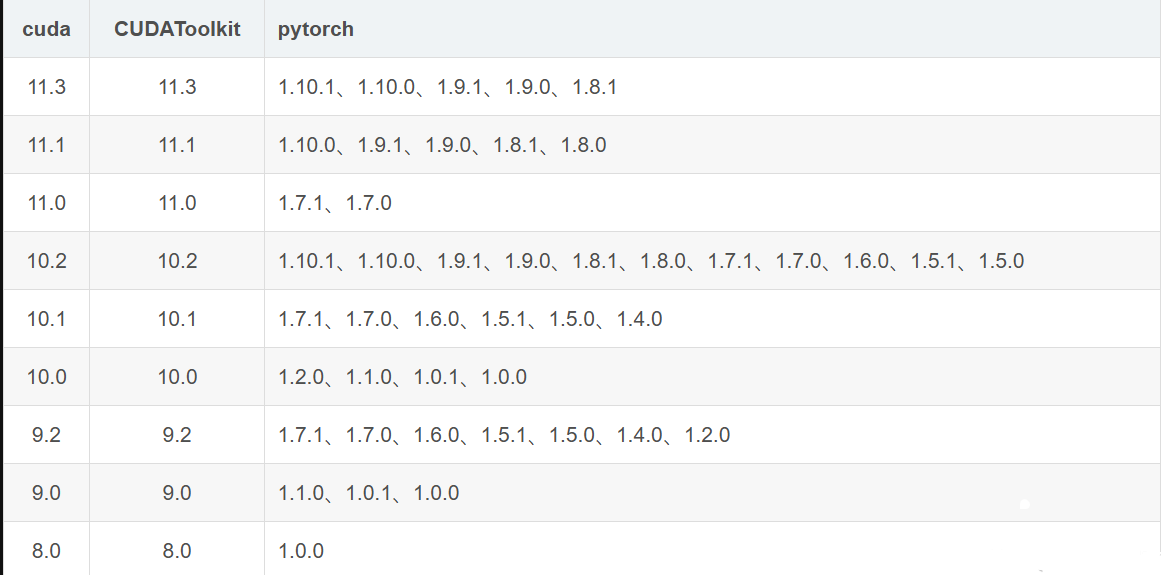Select the cuda 11.3 cell
The width and height of the screenshot is (1163, 575).
click(x=47, y=87)
